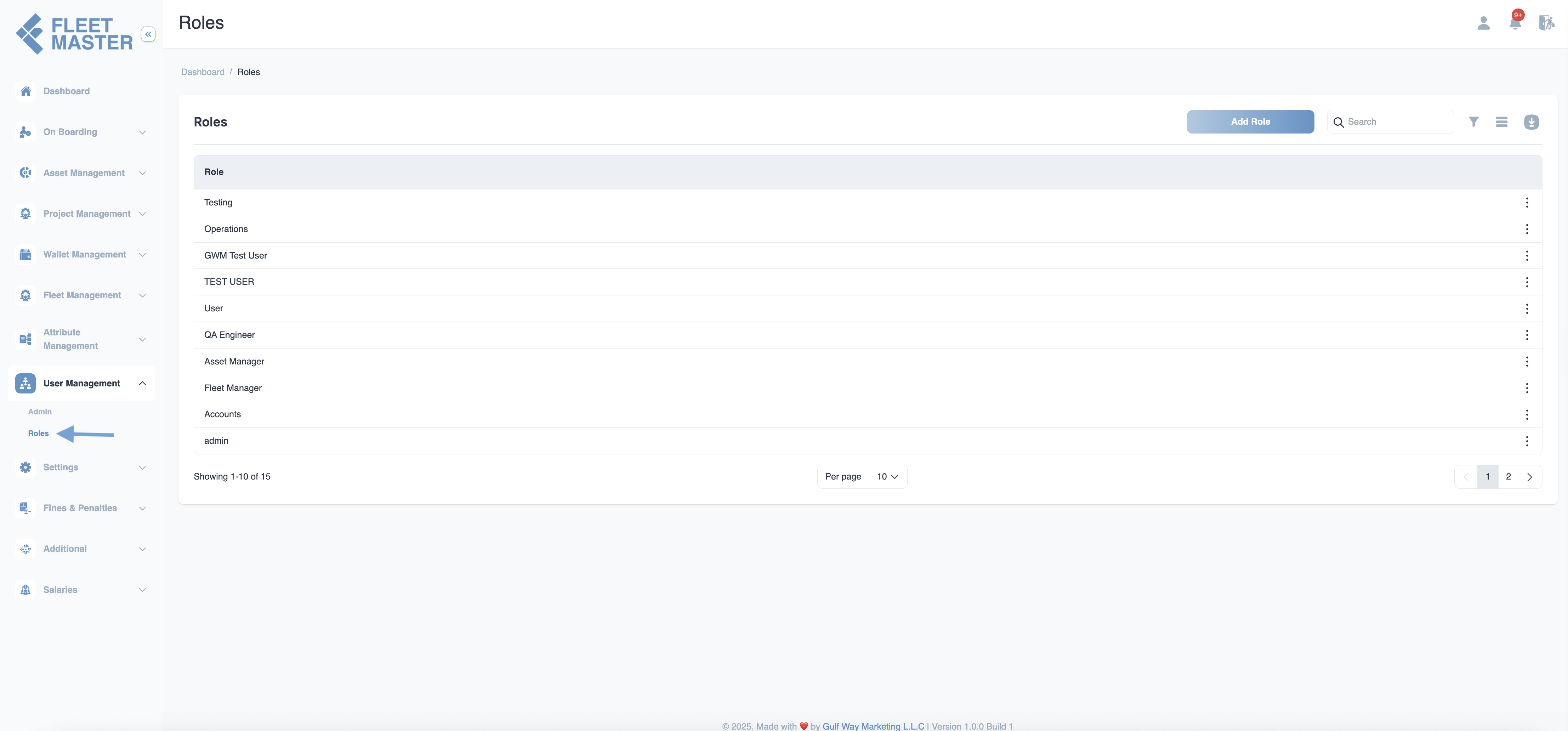Click the Attribute Management sidebar icon
Image resolution: width=1568 pixels, height=731 pixels.
pos(25,339)
